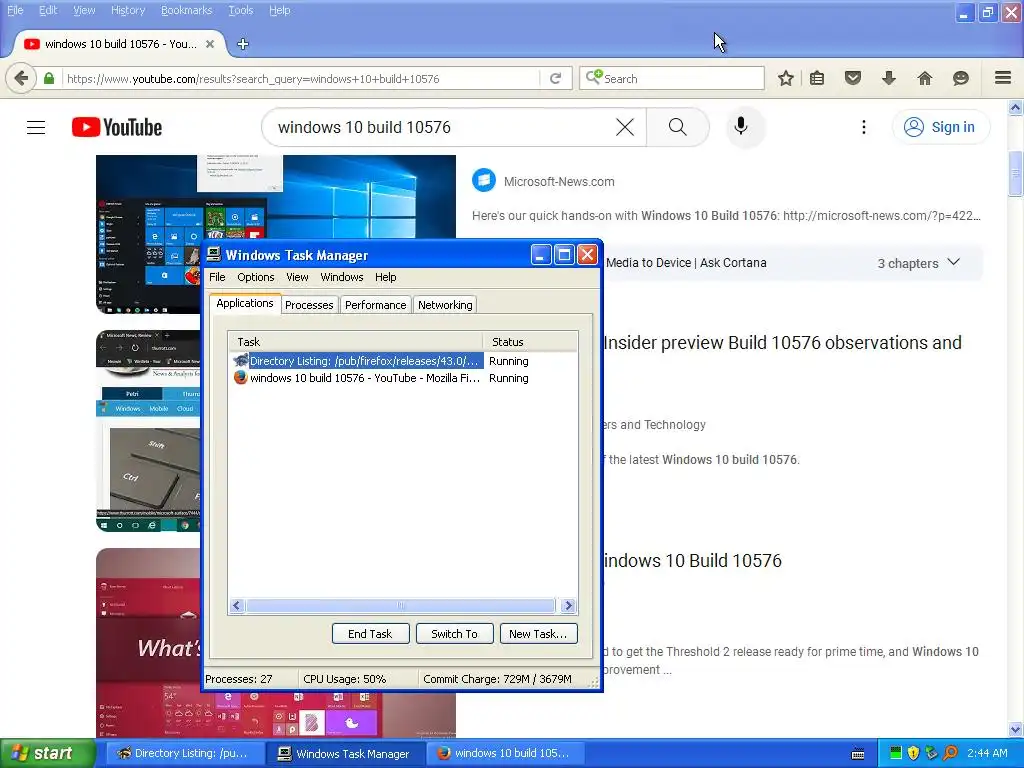
Task: Click the green tray monitor icon
Action: click(x=895, y=753)
